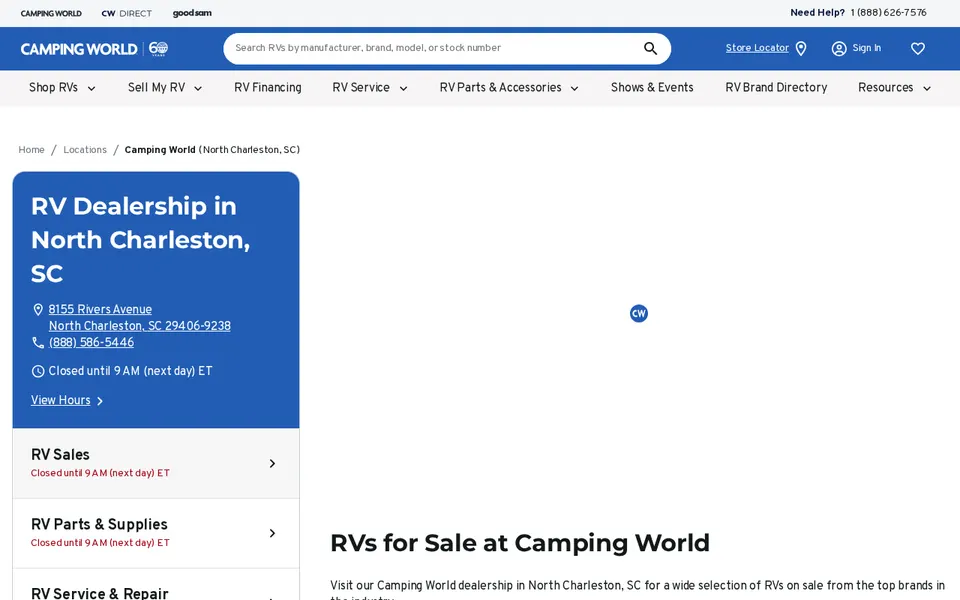Select the RV Sales heading text

60,455
